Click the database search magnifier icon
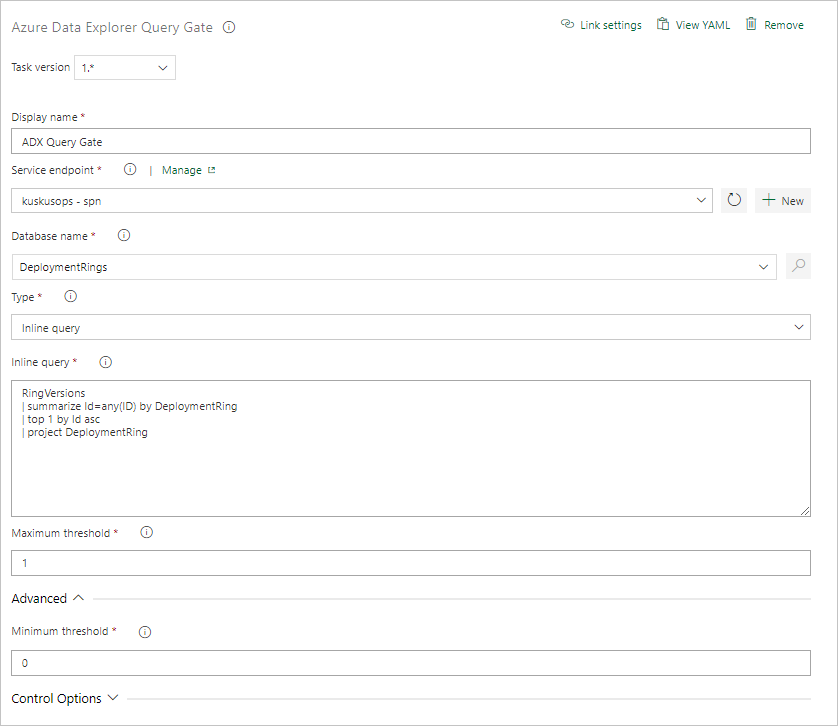Viewport: 838px width, 726px height. click(799, 266)
